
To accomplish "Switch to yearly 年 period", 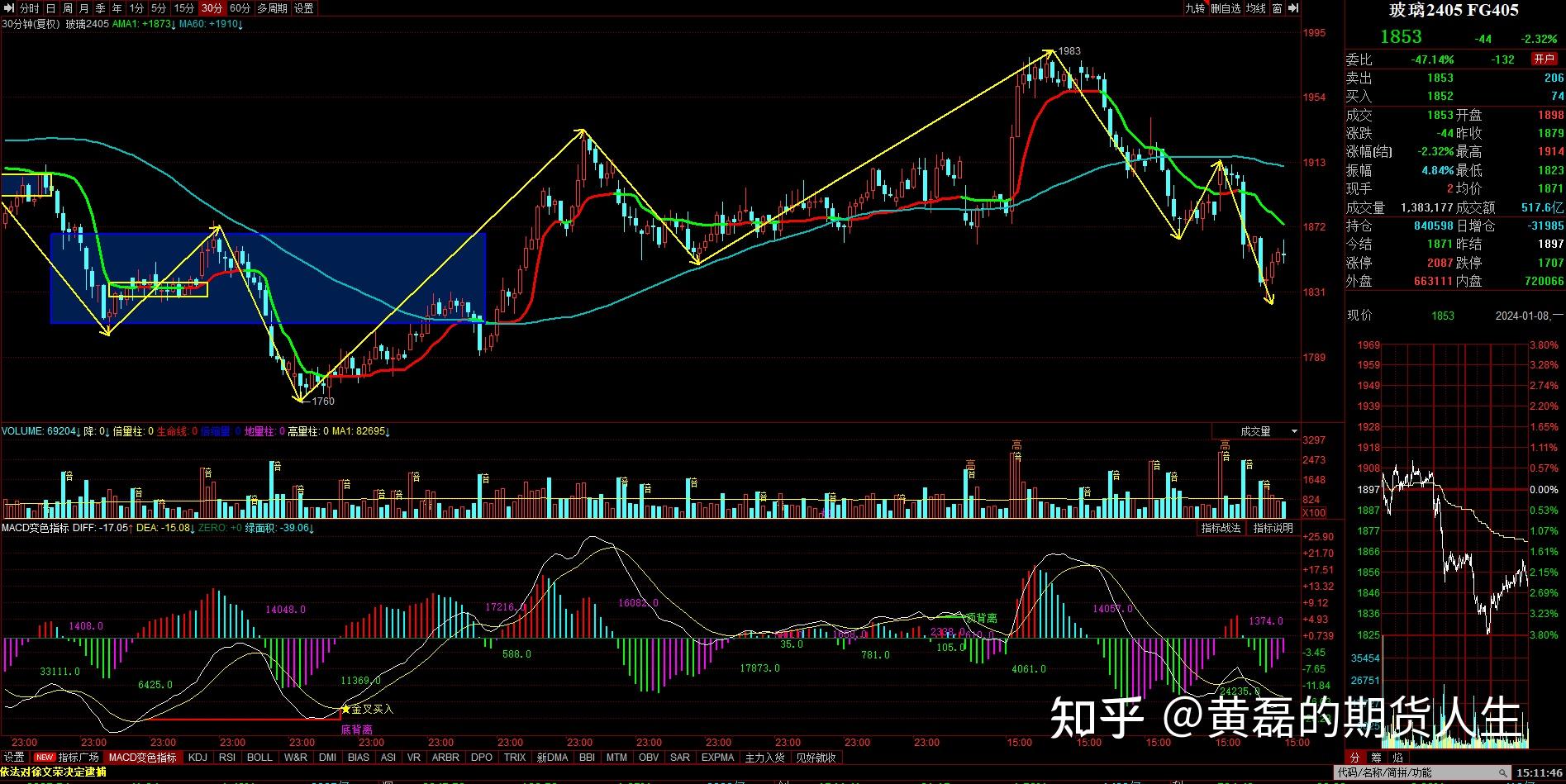I will click(117, 8).
